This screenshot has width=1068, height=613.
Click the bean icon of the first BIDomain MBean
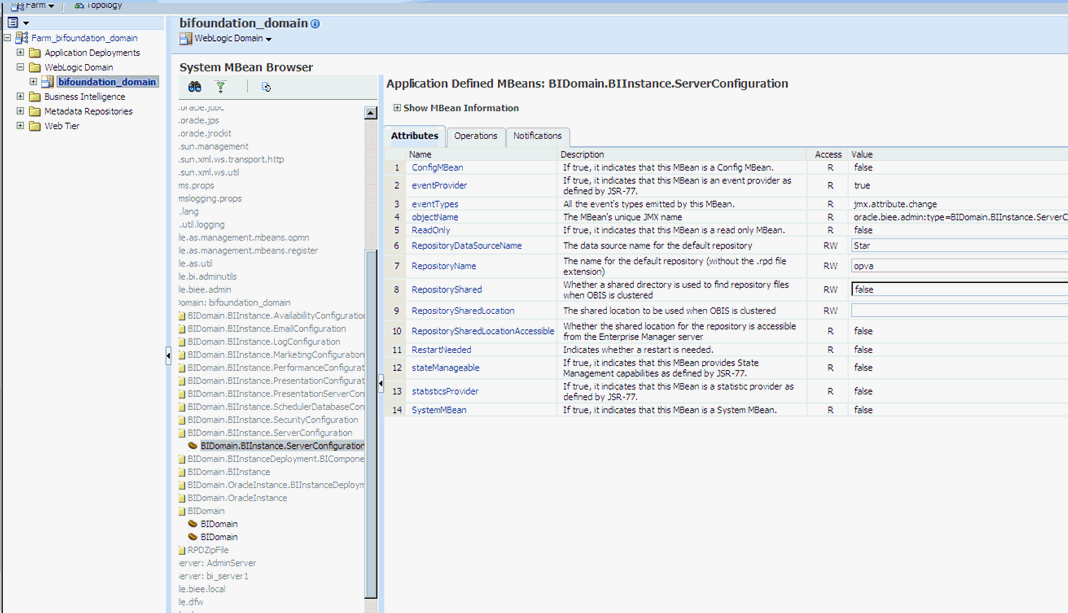click(193, 524)
